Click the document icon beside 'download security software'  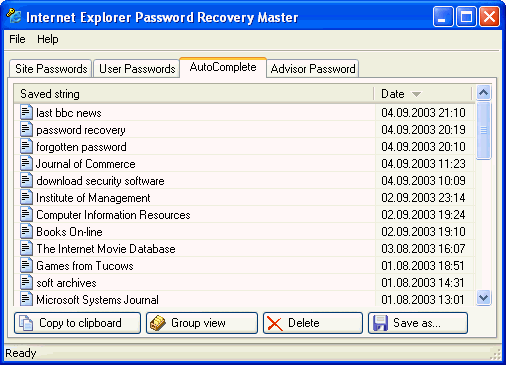tap(26, 180)
